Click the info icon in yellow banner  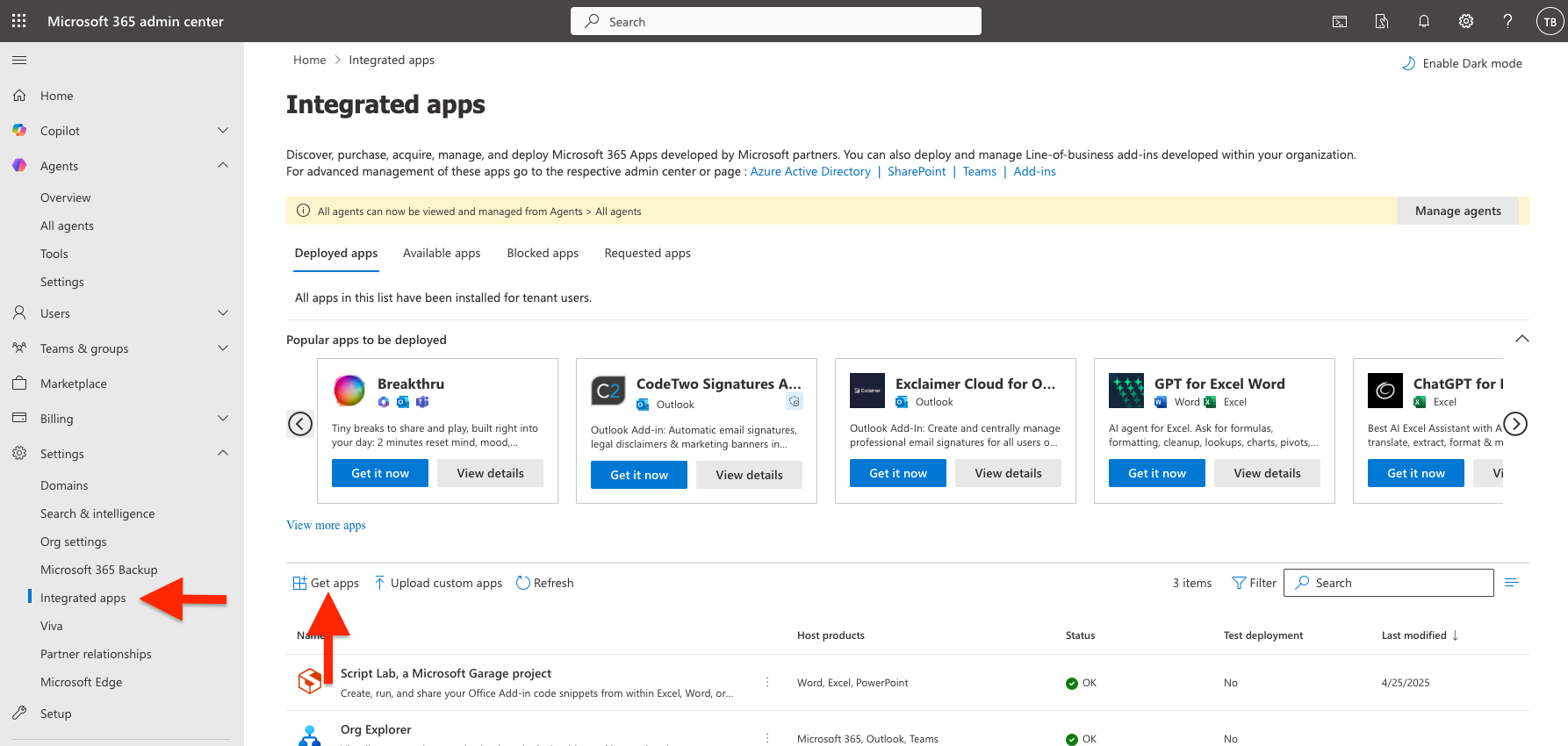303,211
